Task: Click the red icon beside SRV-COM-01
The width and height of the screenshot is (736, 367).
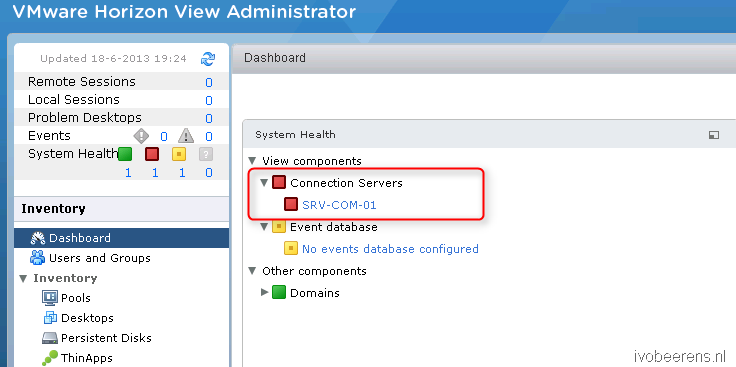Action: tap(291, 204)
